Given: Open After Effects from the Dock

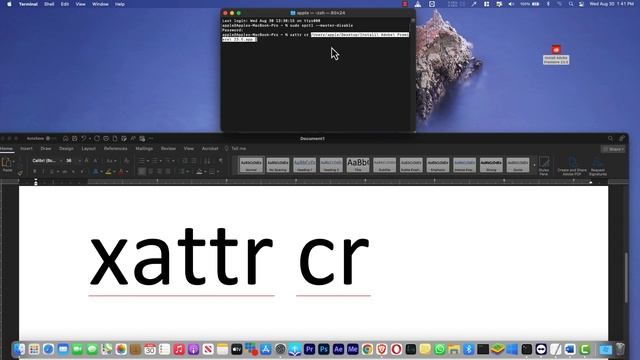Looking at the screenshot, I should pyautogui.click(x=338, y=349).
